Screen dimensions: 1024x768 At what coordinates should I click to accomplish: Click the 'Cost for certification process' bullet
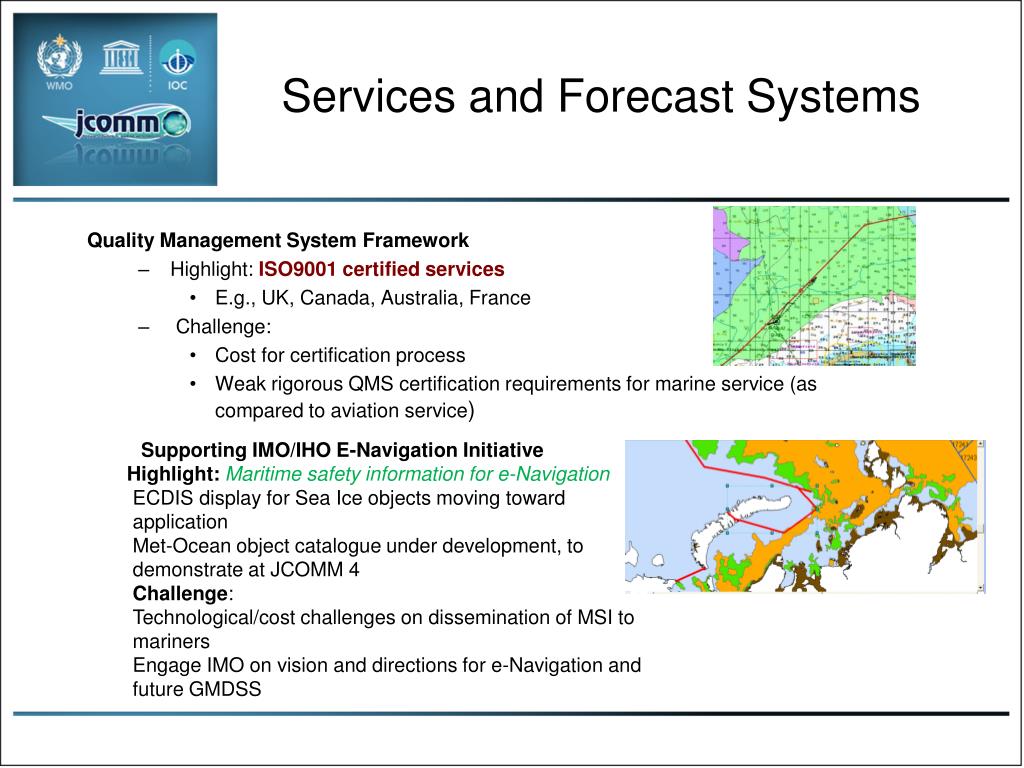340,355
